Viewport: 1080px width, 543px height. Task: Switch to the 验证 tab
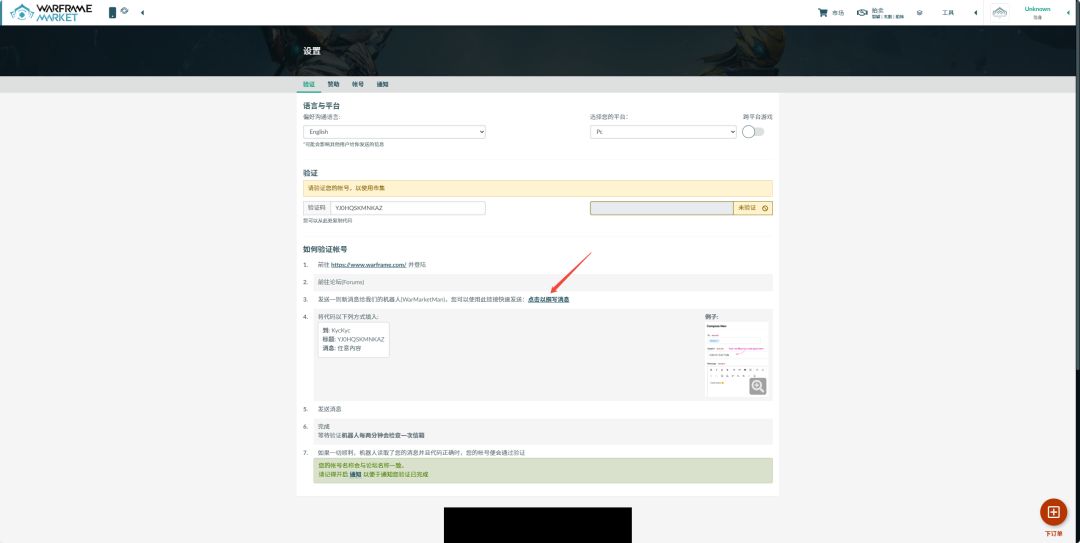point(309,84)
